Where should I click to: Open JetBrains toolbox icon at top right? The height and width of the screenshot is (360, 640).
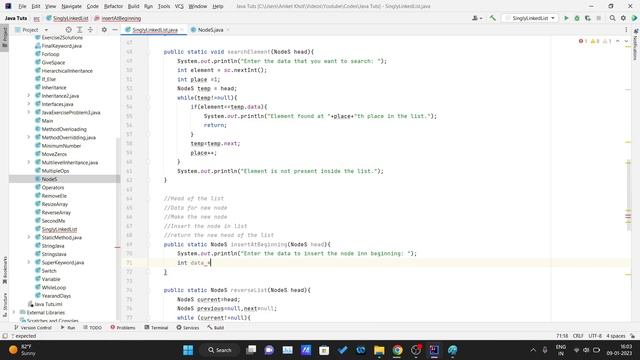634,18
